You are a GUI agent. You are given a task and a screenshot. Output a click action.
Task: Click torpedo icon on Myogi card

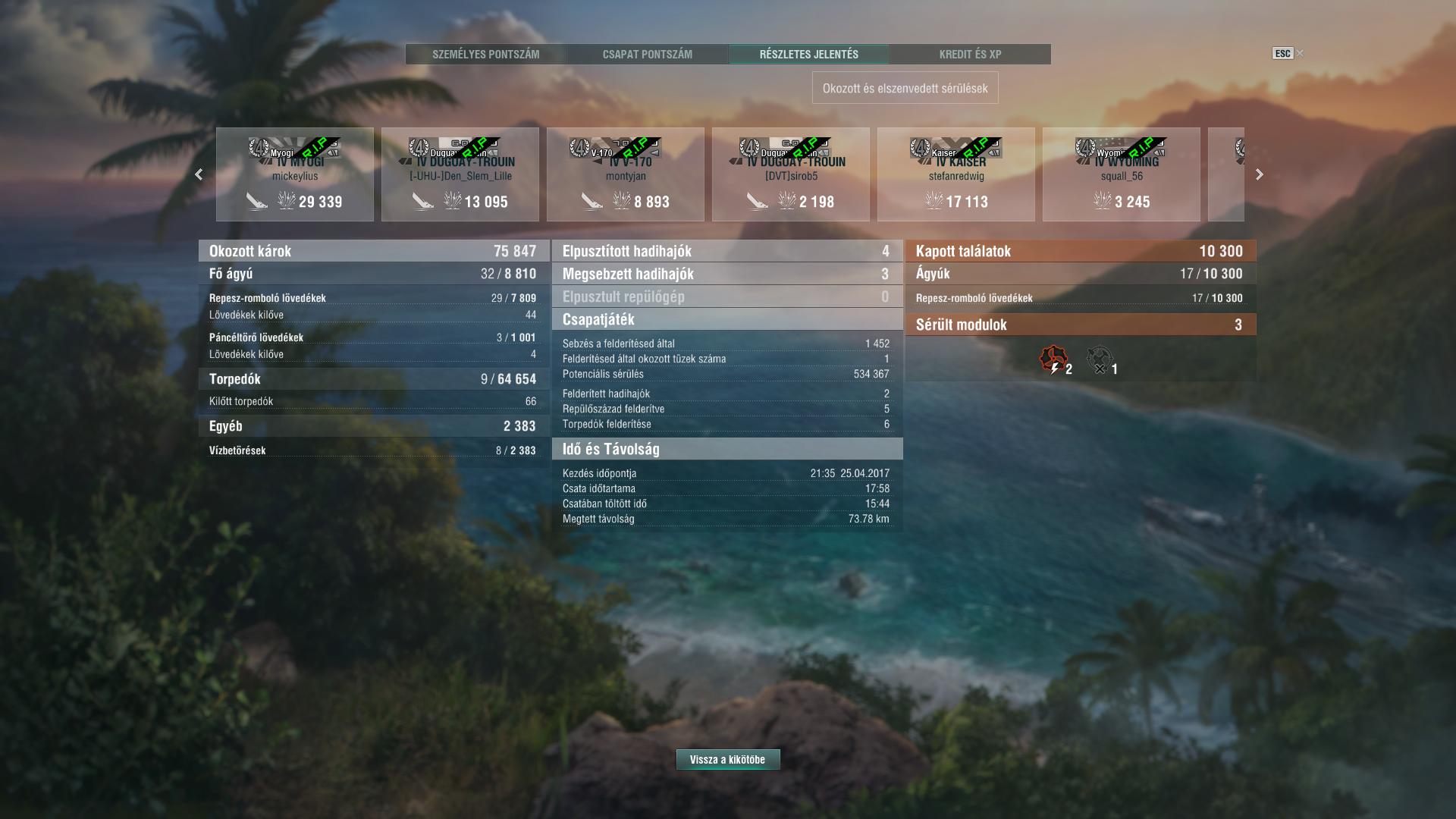click(257, 201)
